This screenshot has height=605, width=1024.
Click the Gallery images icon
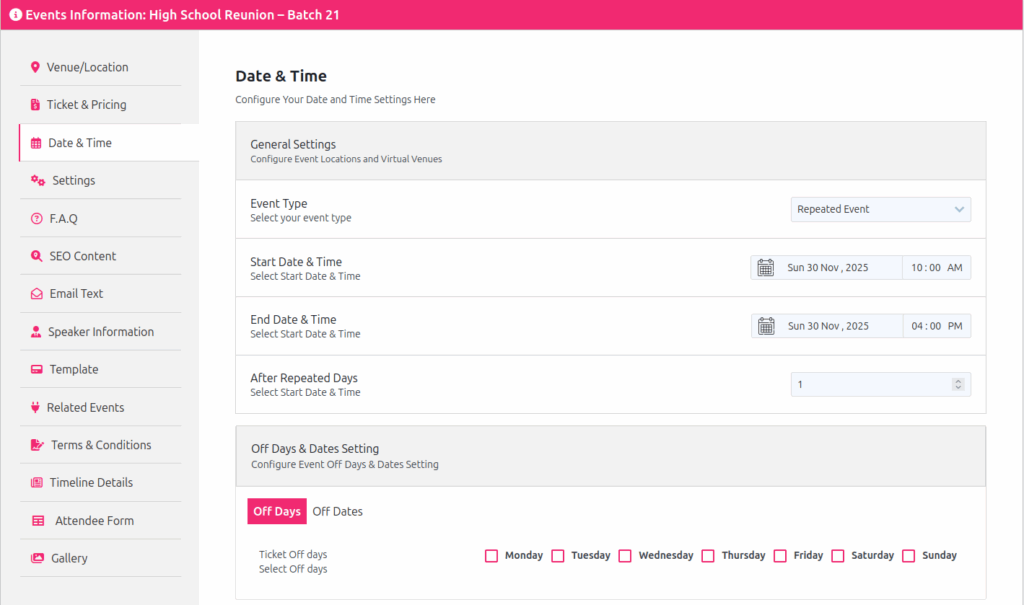coord(37,558)
